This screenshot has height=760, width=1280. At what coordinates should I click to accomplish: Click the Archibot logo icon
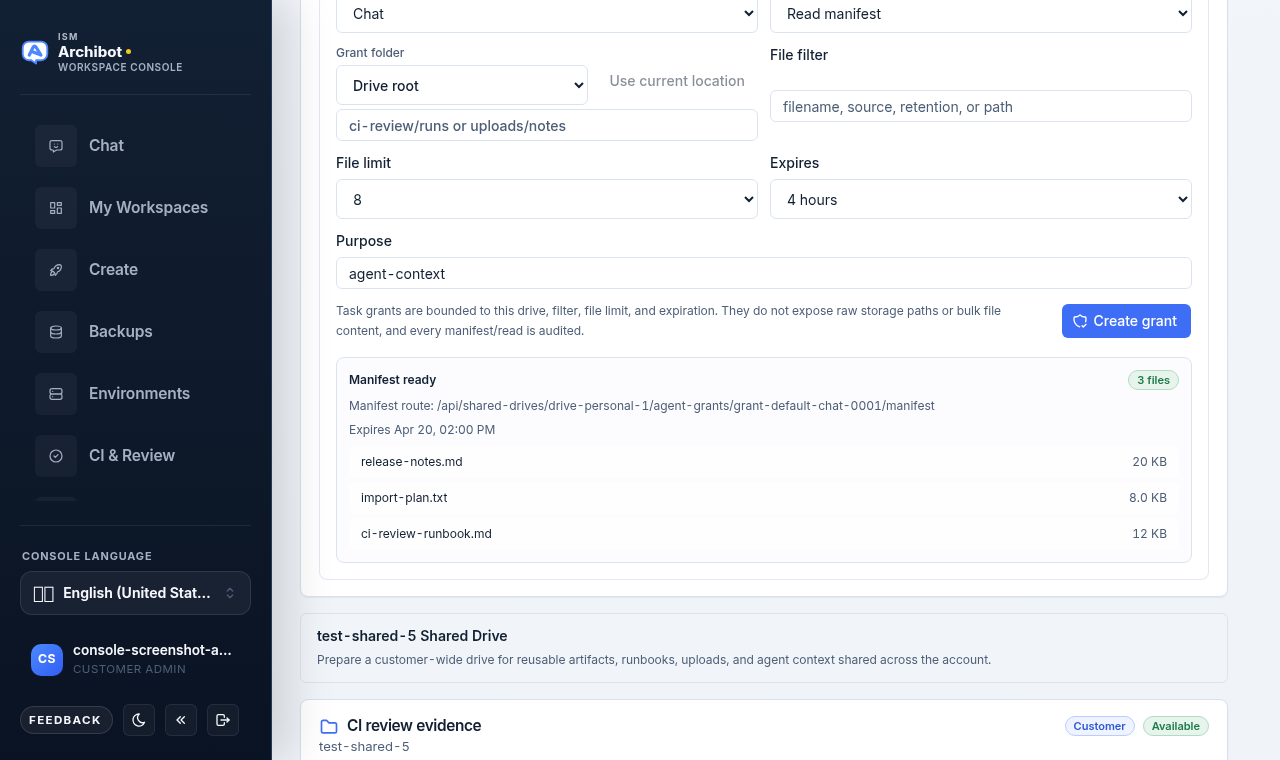[x=35, y=52]
